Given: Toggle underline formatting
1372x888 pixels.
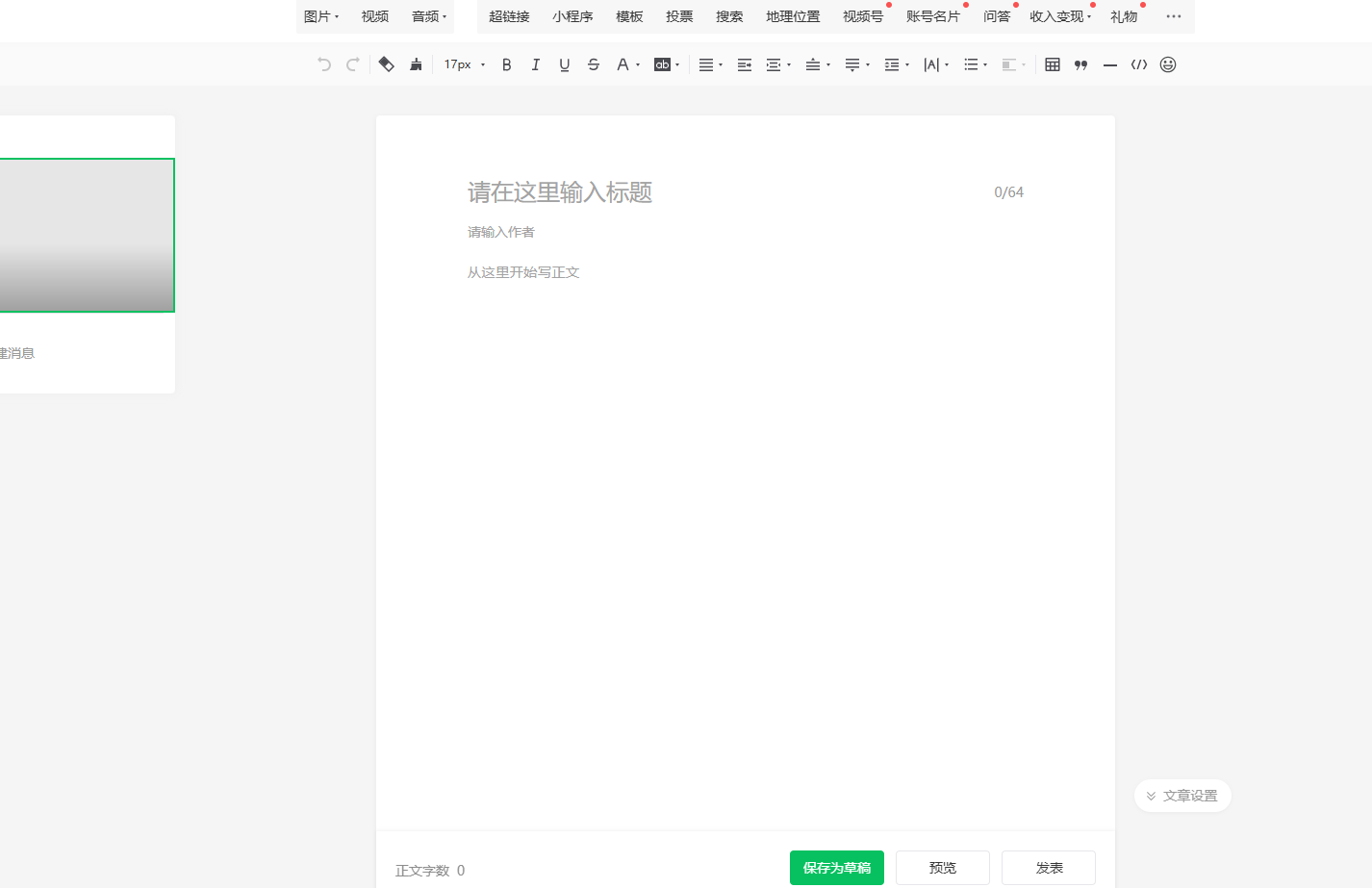Looking at the screenshot, I should point(565,64).
